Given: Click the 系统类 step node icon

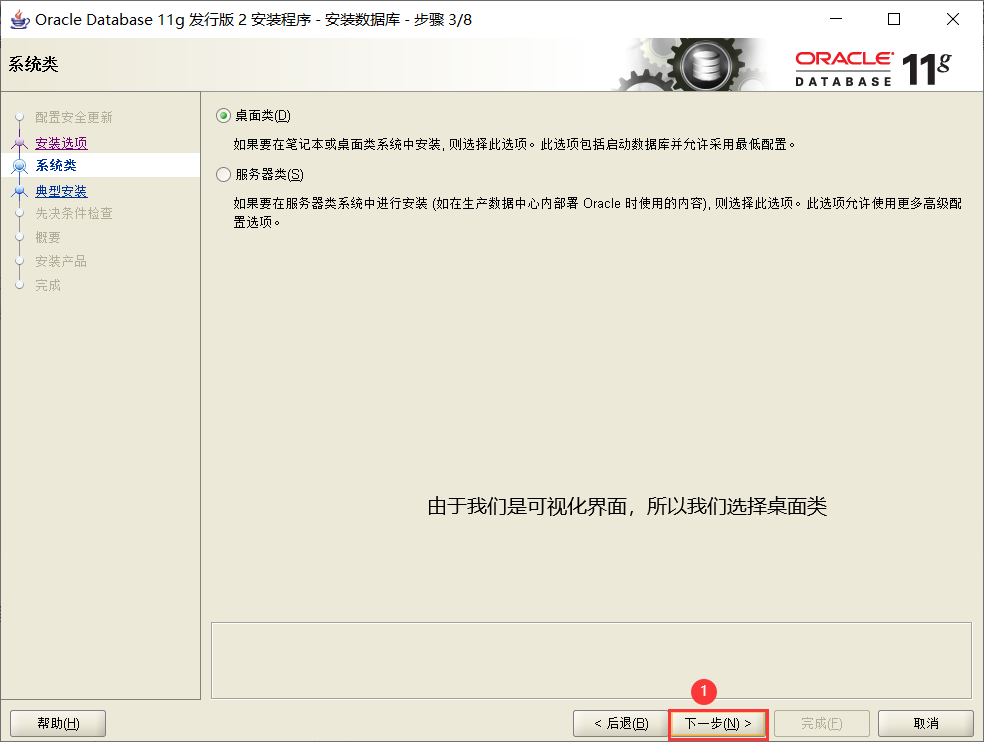Looking at the screenshot, I should pos(19,166).
